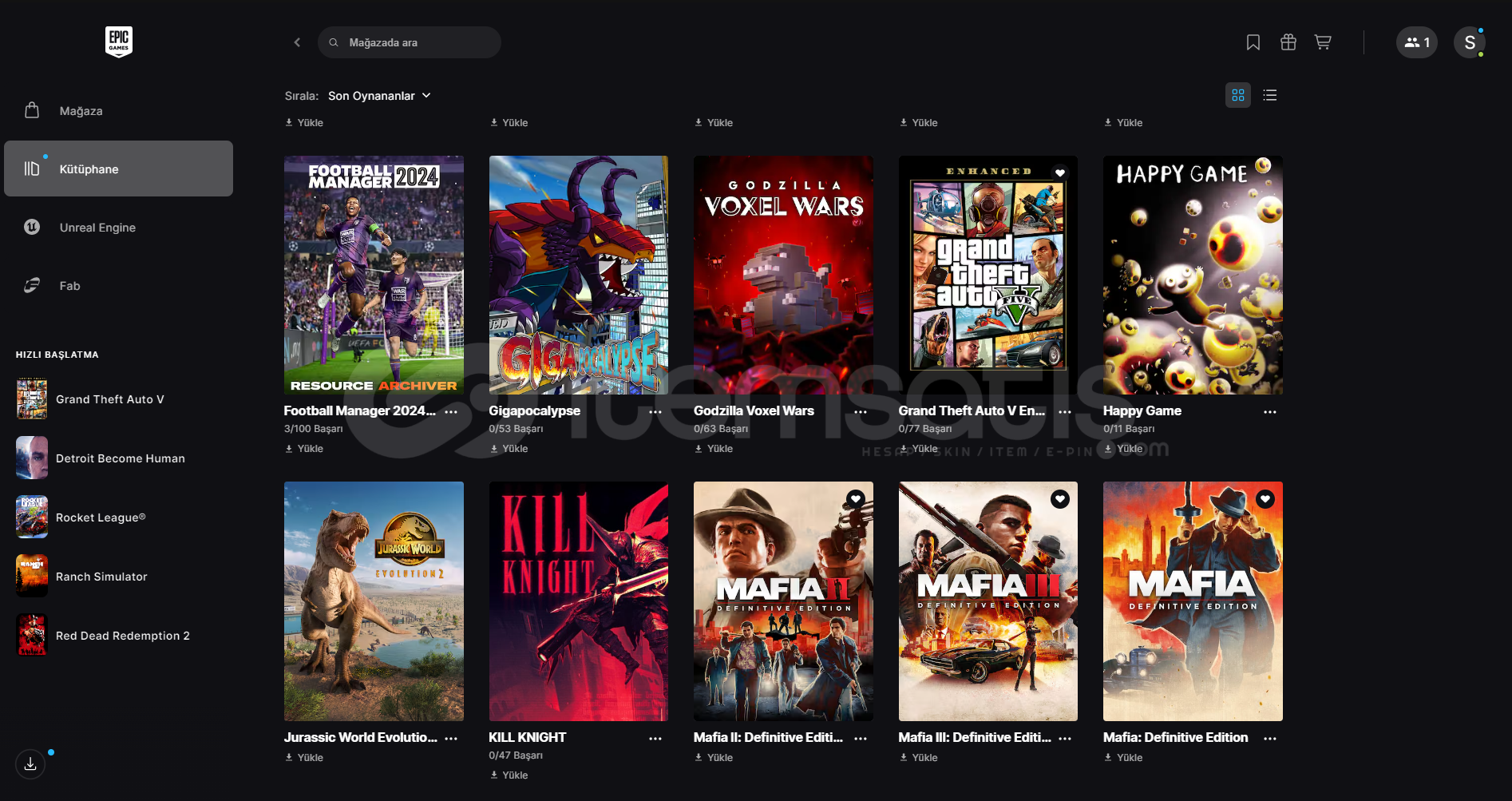
Task: Click Yükle under Gigapocalypse
Action: [x=509, y=449]
